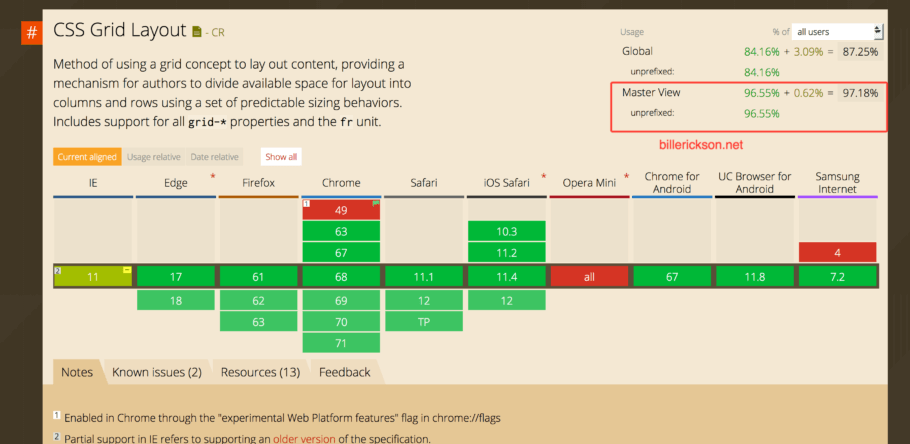This screenshot has width=910, height=444.
Task: Open the Known issues (2) tab
Action: point(157,372)
